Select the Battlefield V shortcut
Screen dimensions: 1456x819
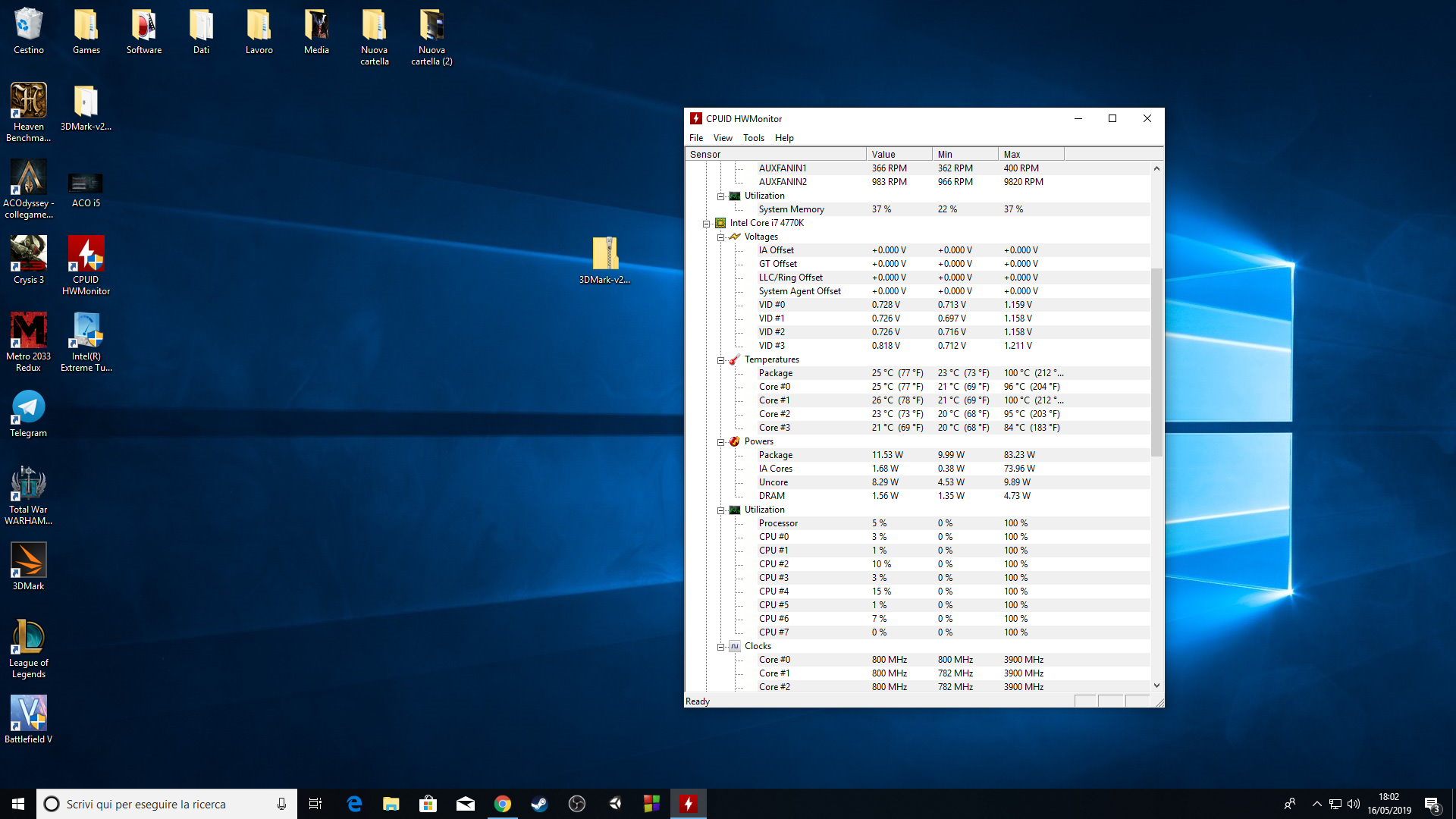[x=29, y=720]
